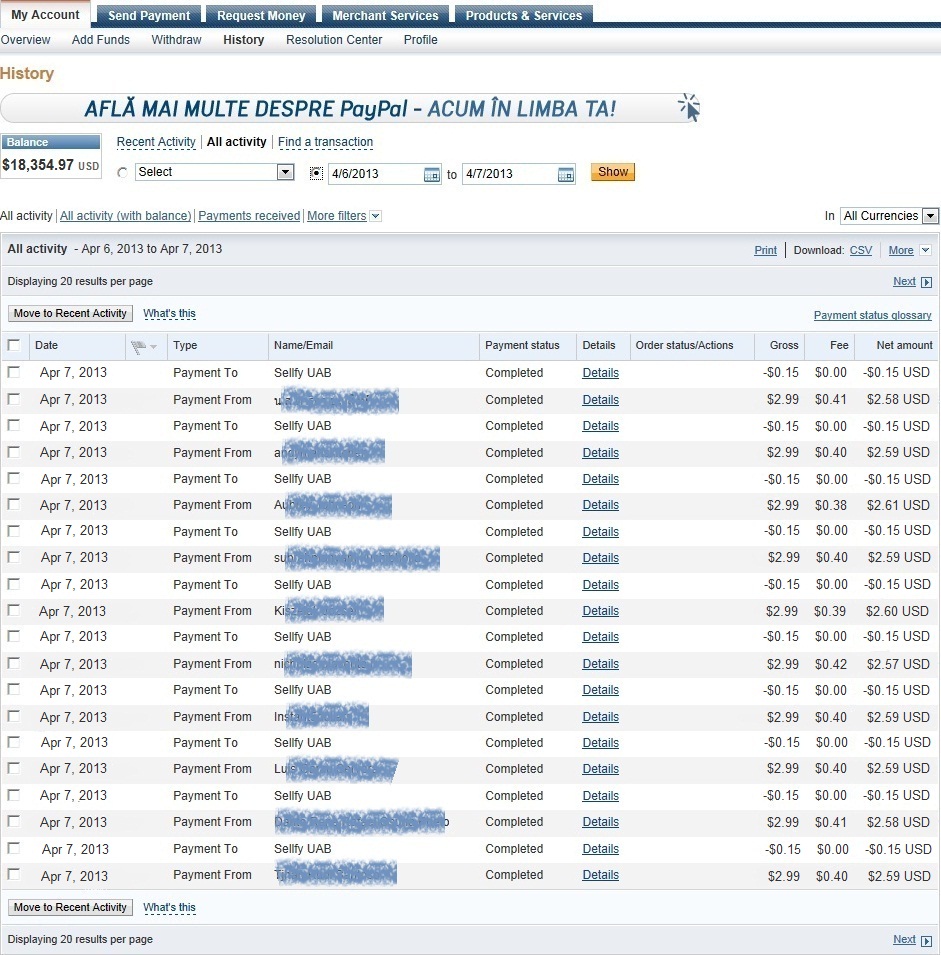This screenshot has height=955, width=941.
Task: Filter by Payments received
Action: [249, 216]
